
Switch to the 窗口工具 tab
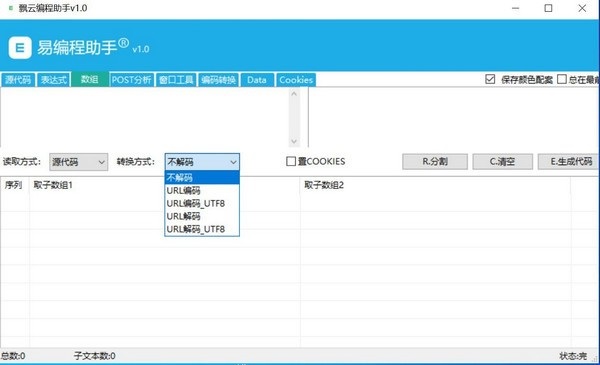pyautogui.click(x=176, y=80)
